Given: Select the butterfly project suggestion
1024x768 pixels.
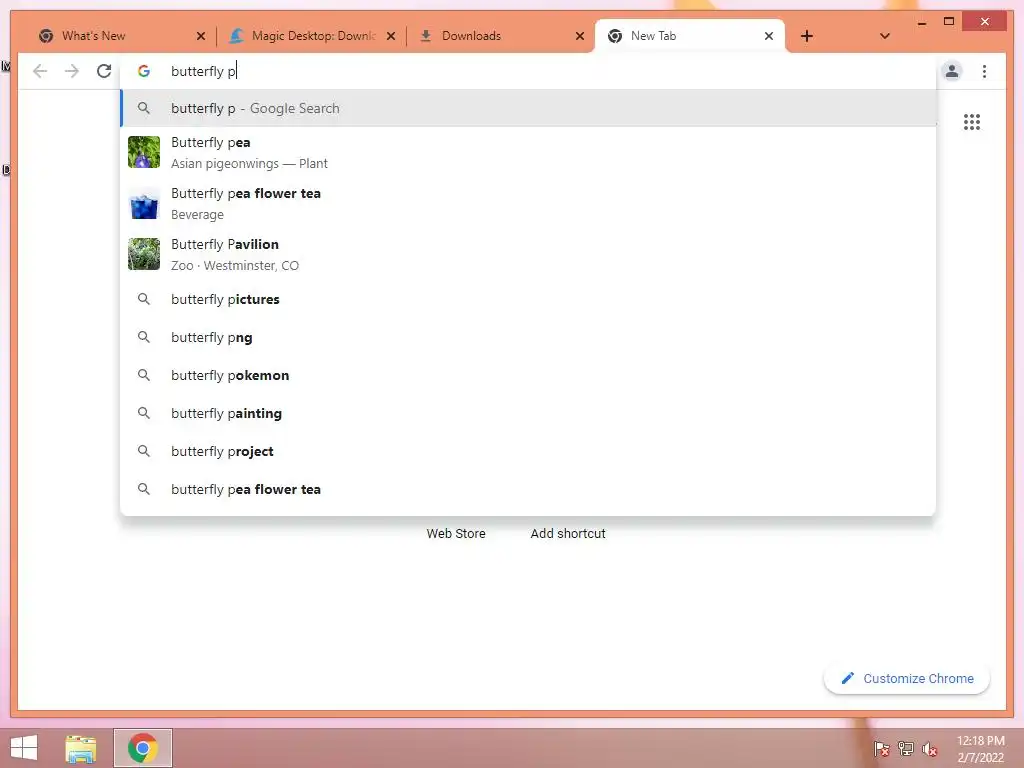Looking at the screenshot, I should pyautogui.click(x=528, y=451).
